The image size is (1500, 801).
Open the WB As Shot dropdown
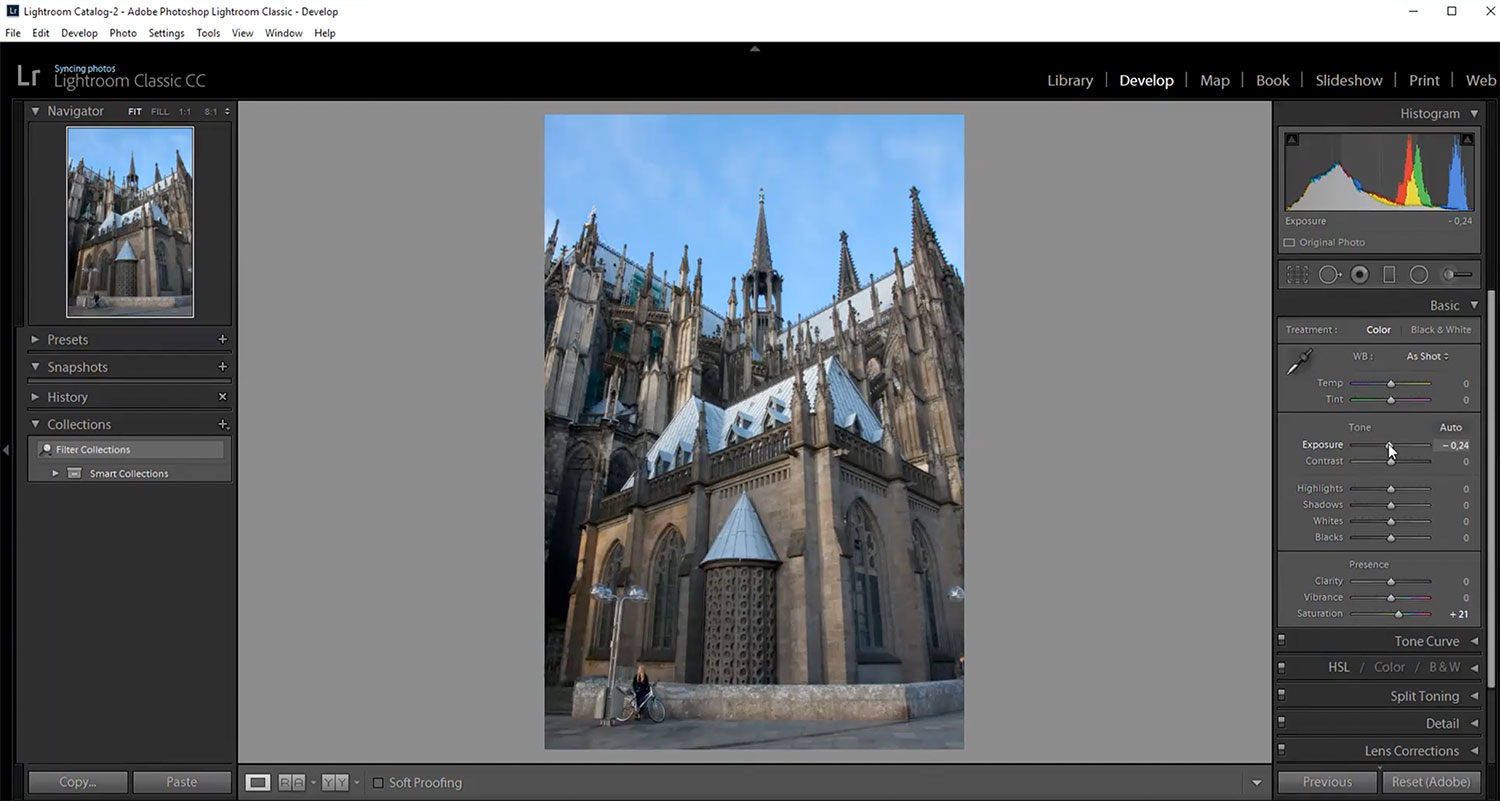tap(1427, 356)
